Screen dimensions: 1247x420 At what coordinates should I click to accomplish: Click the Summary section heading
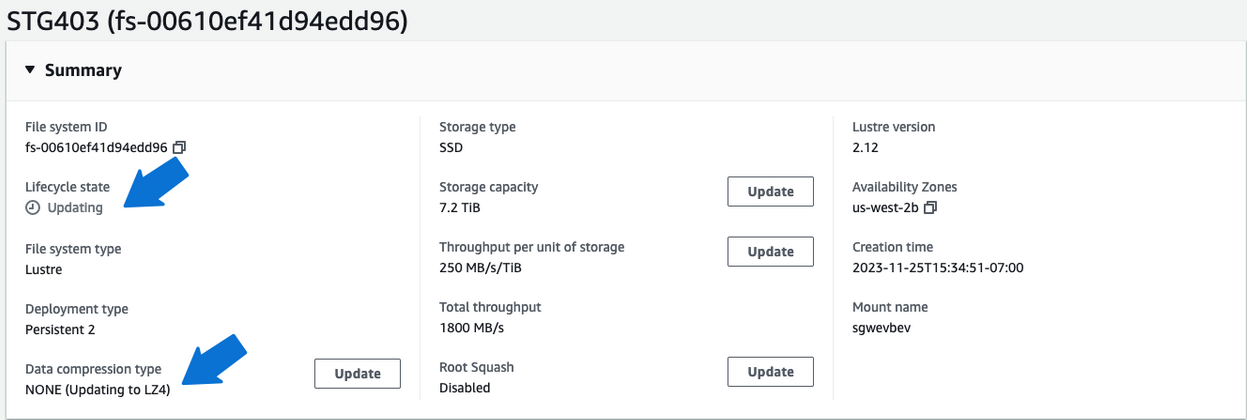click(83, 70)
